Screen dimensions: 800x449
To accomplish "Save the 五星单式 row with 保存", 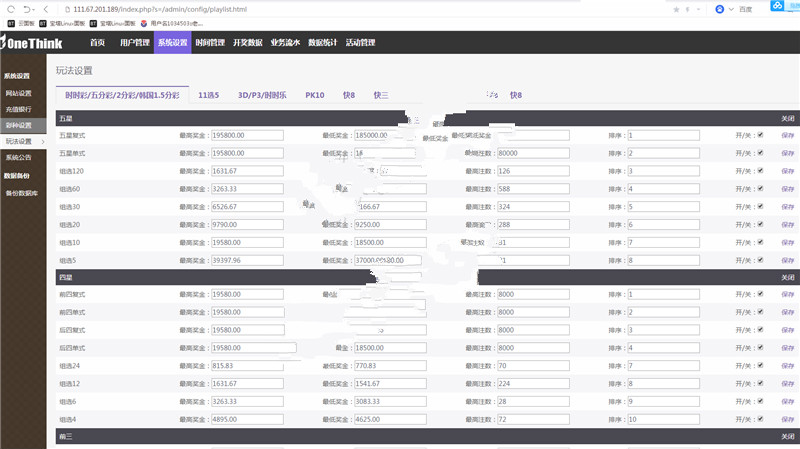I will [x=787, y=153].
